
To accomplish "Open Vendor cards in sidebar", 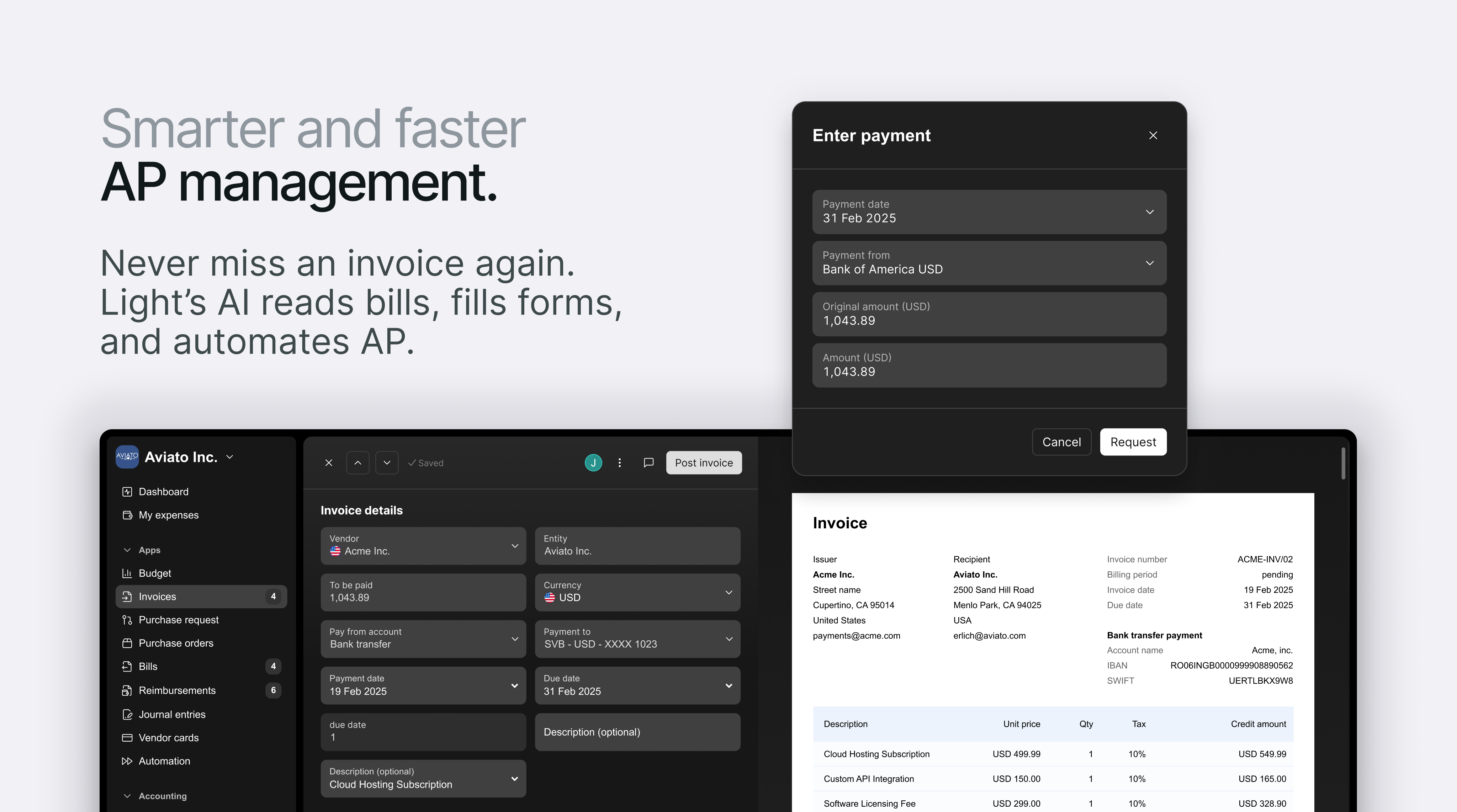I will (x=169, y=737).
